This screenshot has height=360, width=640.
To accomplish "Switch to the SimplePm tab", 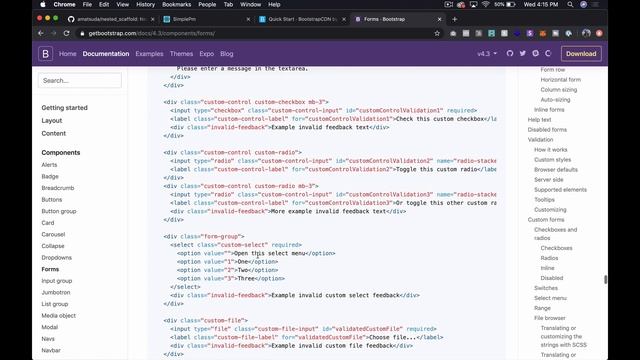I will (207, 19).
